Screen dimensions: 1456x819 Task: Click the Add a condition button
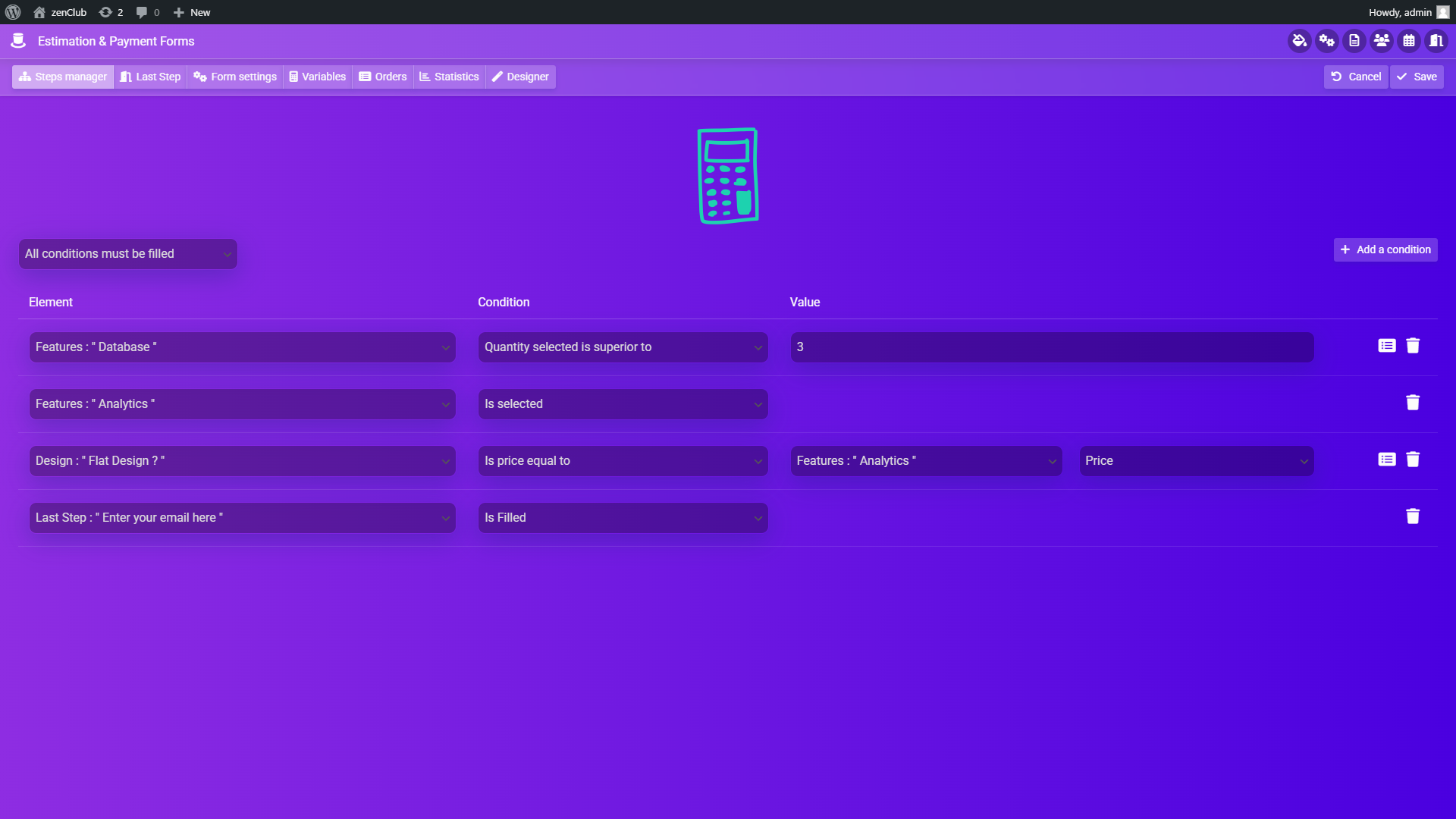(1385, 249)
